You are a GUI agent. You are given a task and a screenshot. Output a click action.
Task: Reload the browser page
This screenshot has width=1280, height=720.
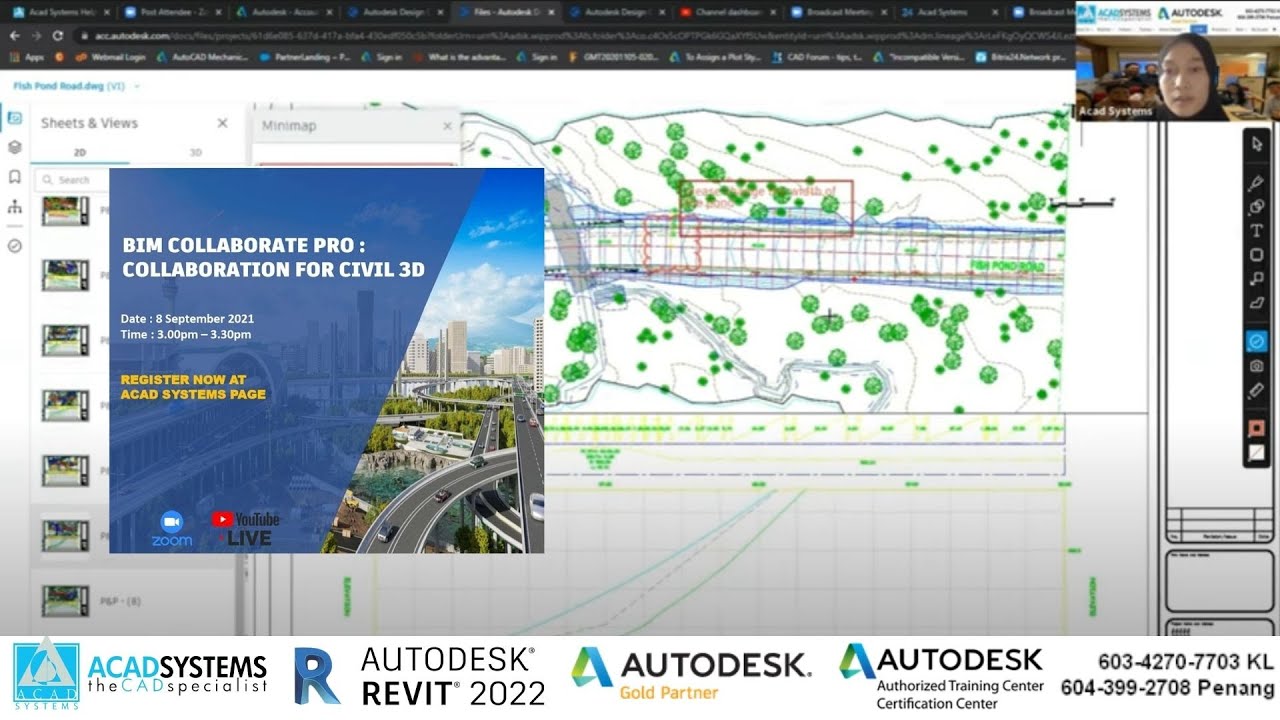[59, 35]
